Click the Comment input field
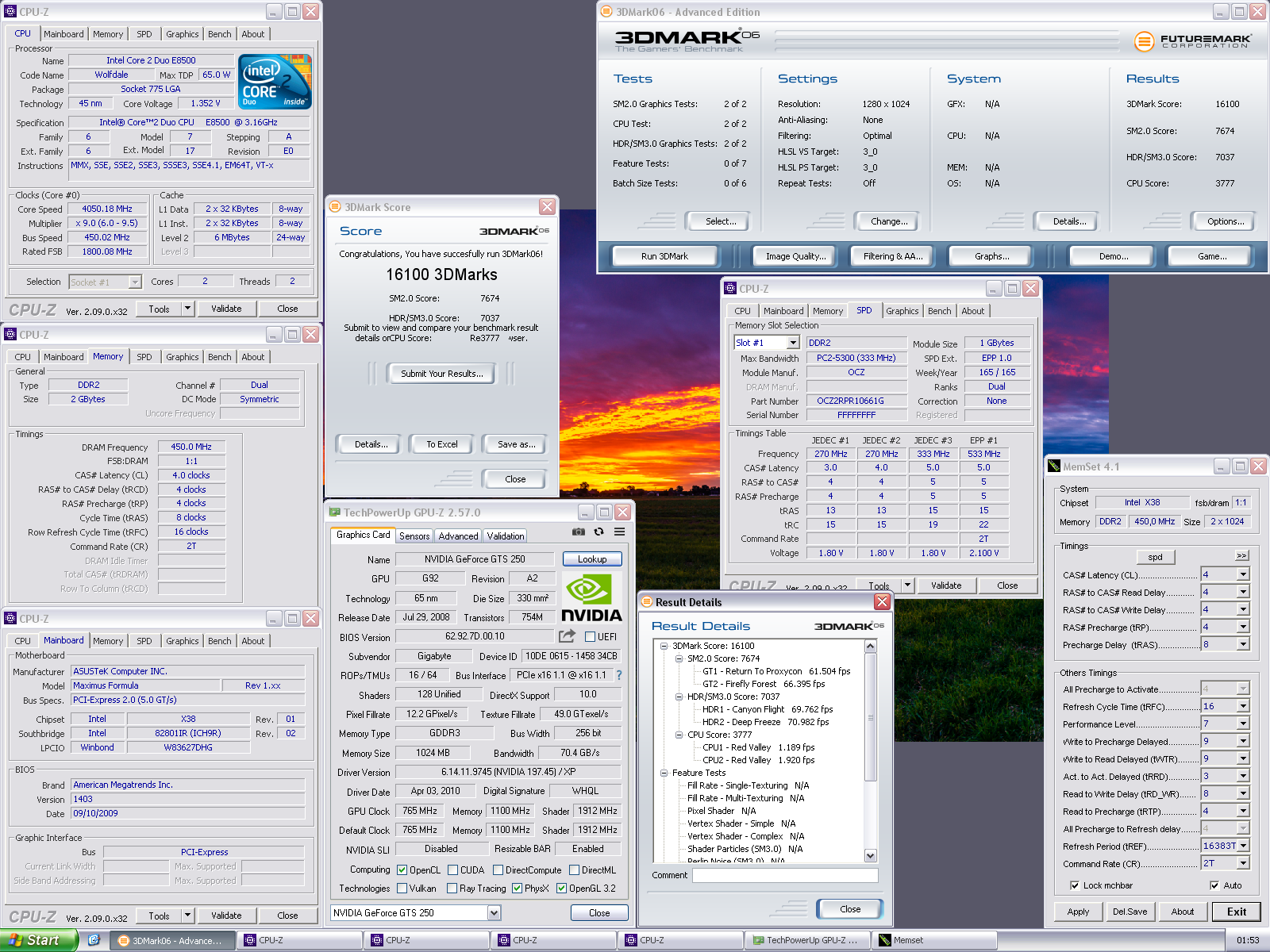Viewport: 1270px width, 952px height. click(784, 875)
